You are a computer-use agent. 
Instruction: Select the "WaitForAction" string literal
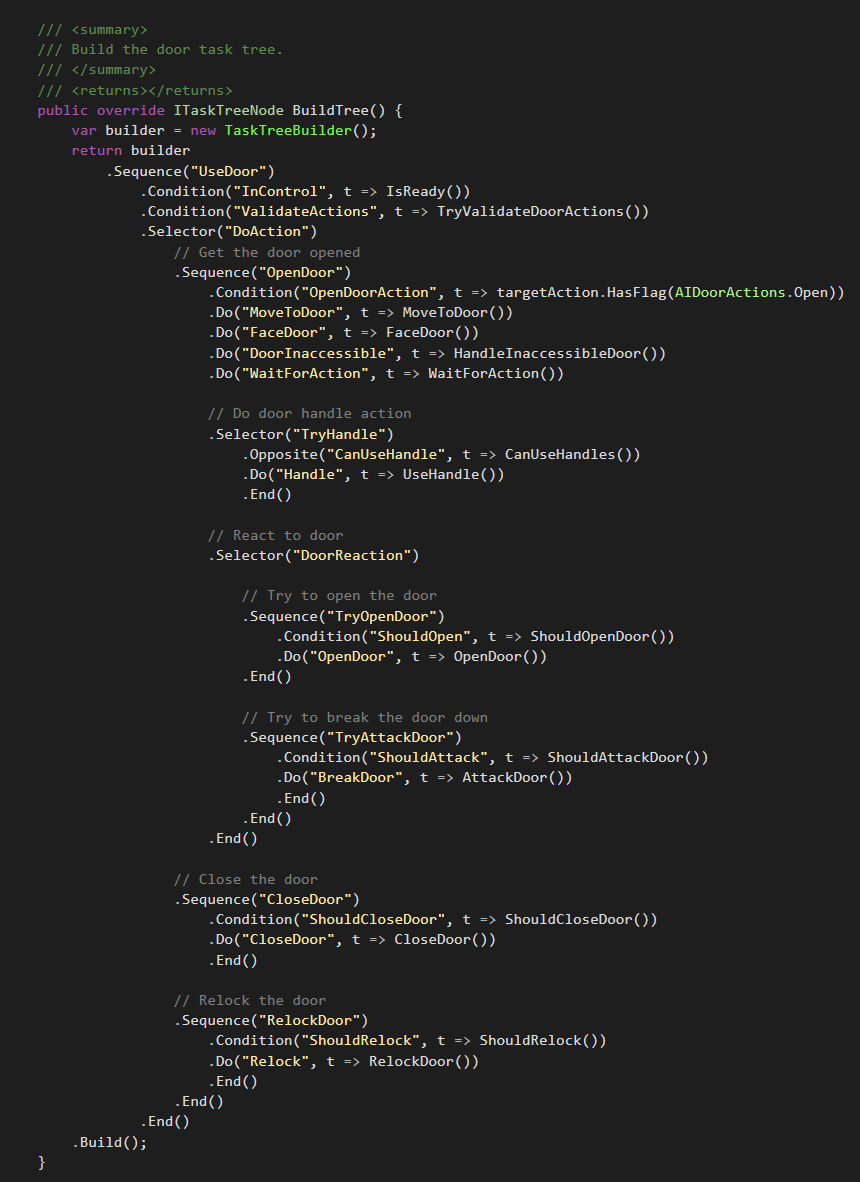point(305,373)
